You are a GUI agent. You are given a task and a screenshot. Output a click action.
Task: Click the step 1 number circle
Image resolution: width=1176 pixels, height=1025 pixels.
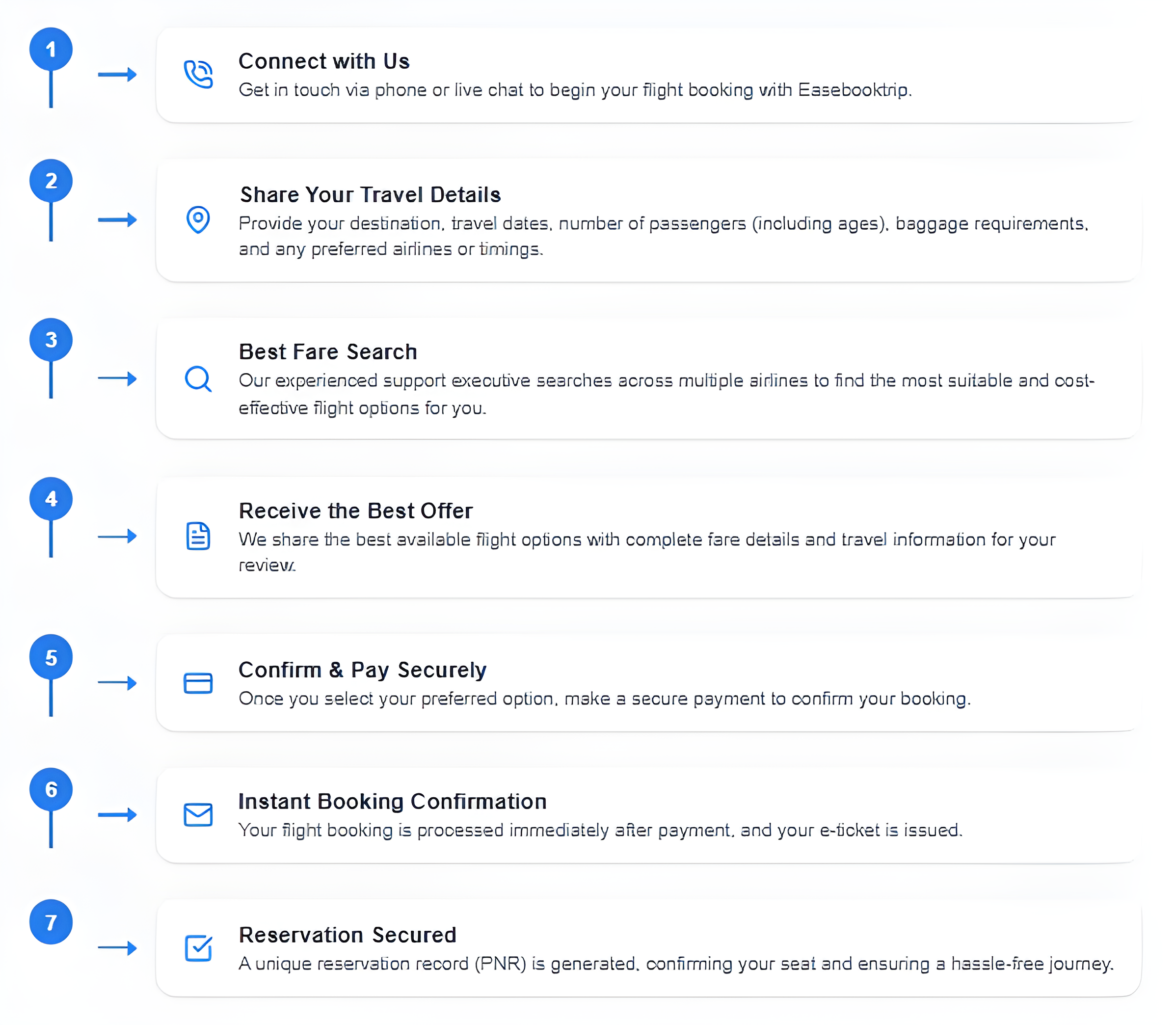pos(51,49)
